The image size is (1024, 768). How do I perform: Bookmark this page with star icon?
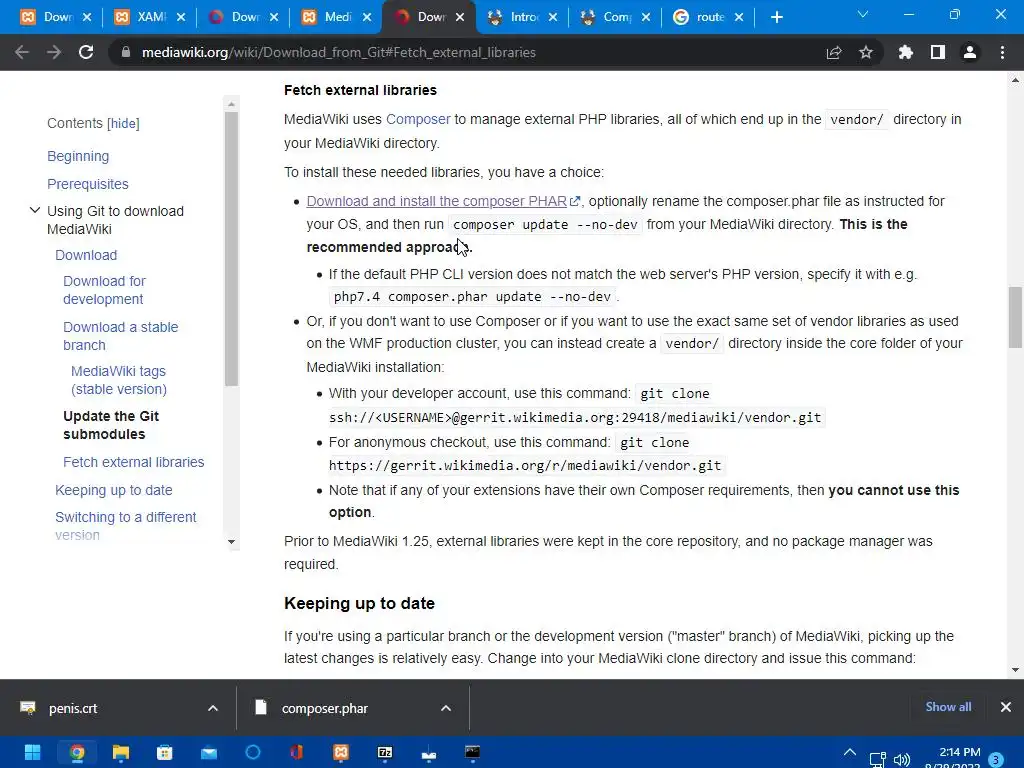coord(866,52)
